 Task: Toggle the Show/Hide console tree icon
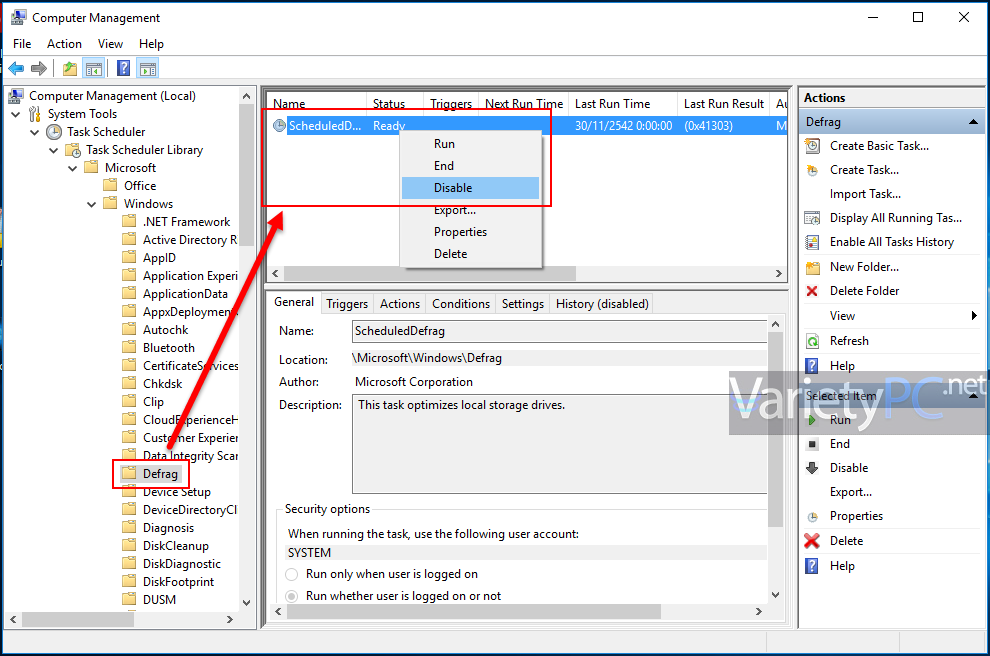coord(93,67)
